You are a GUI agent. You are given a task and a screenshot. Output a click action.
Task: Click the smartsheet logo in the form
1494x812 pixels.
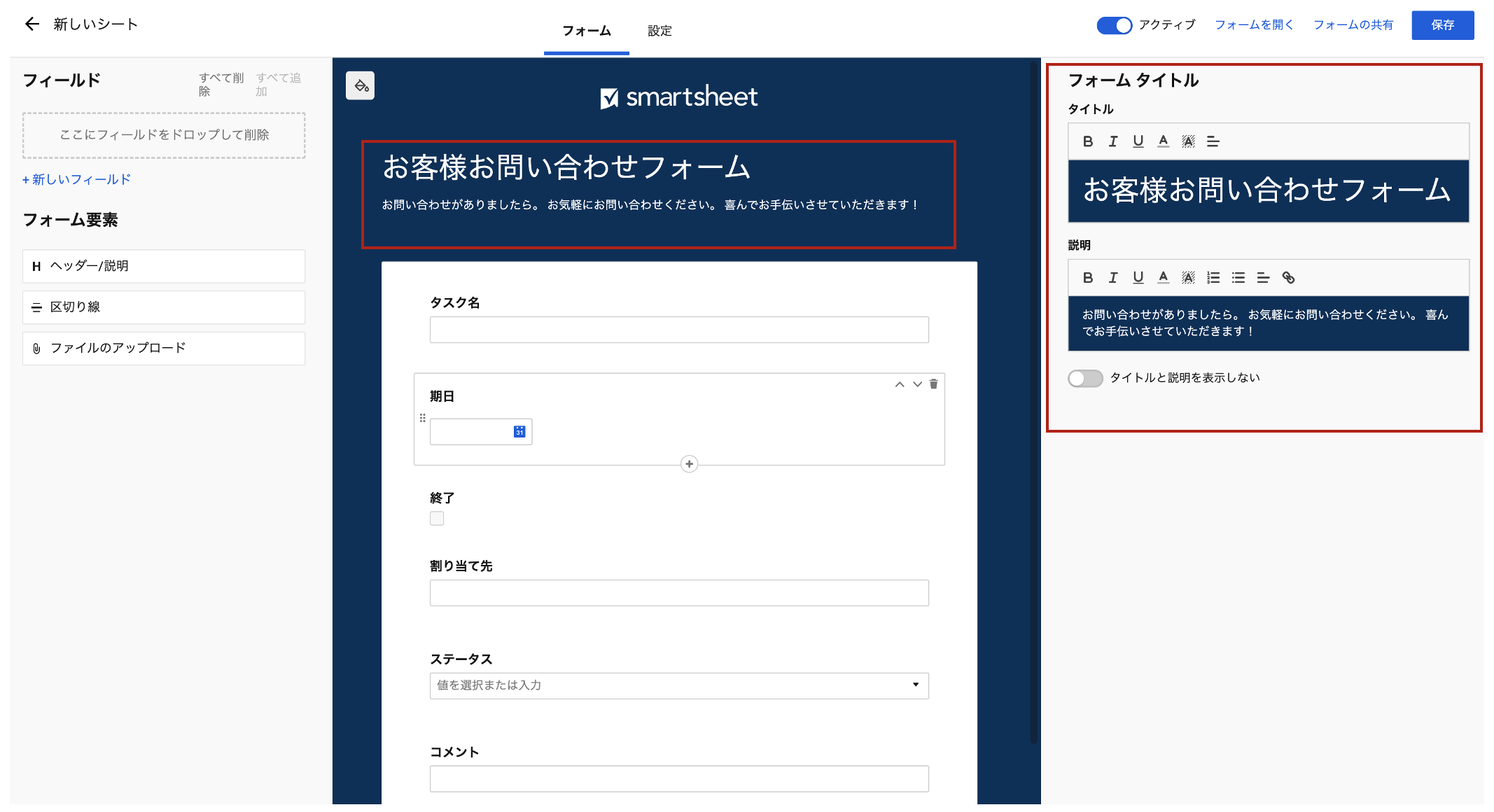[678, 97]
